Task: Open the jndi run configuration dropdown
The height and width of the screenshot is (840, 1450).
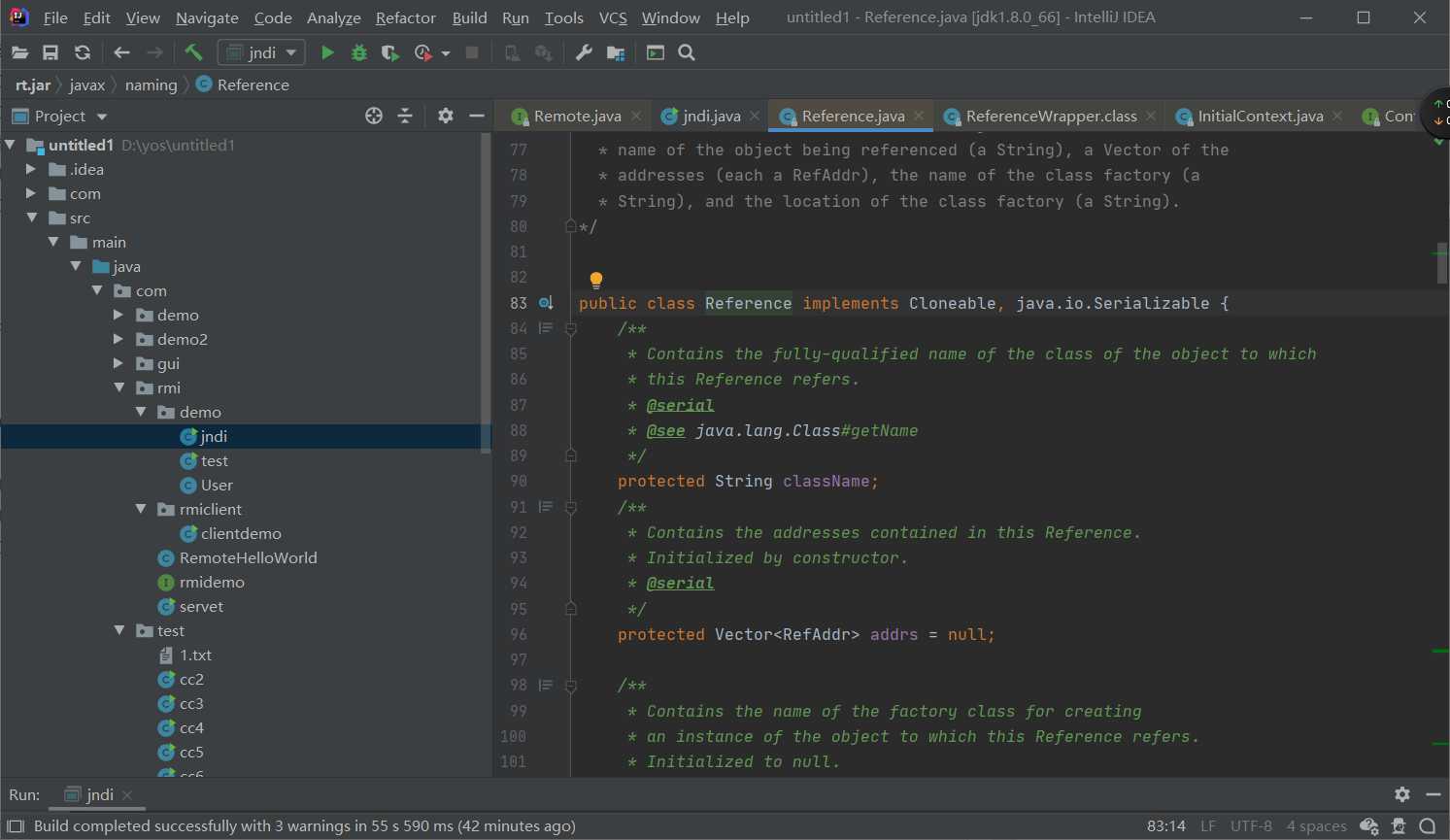Action: [x=261, y=52]
